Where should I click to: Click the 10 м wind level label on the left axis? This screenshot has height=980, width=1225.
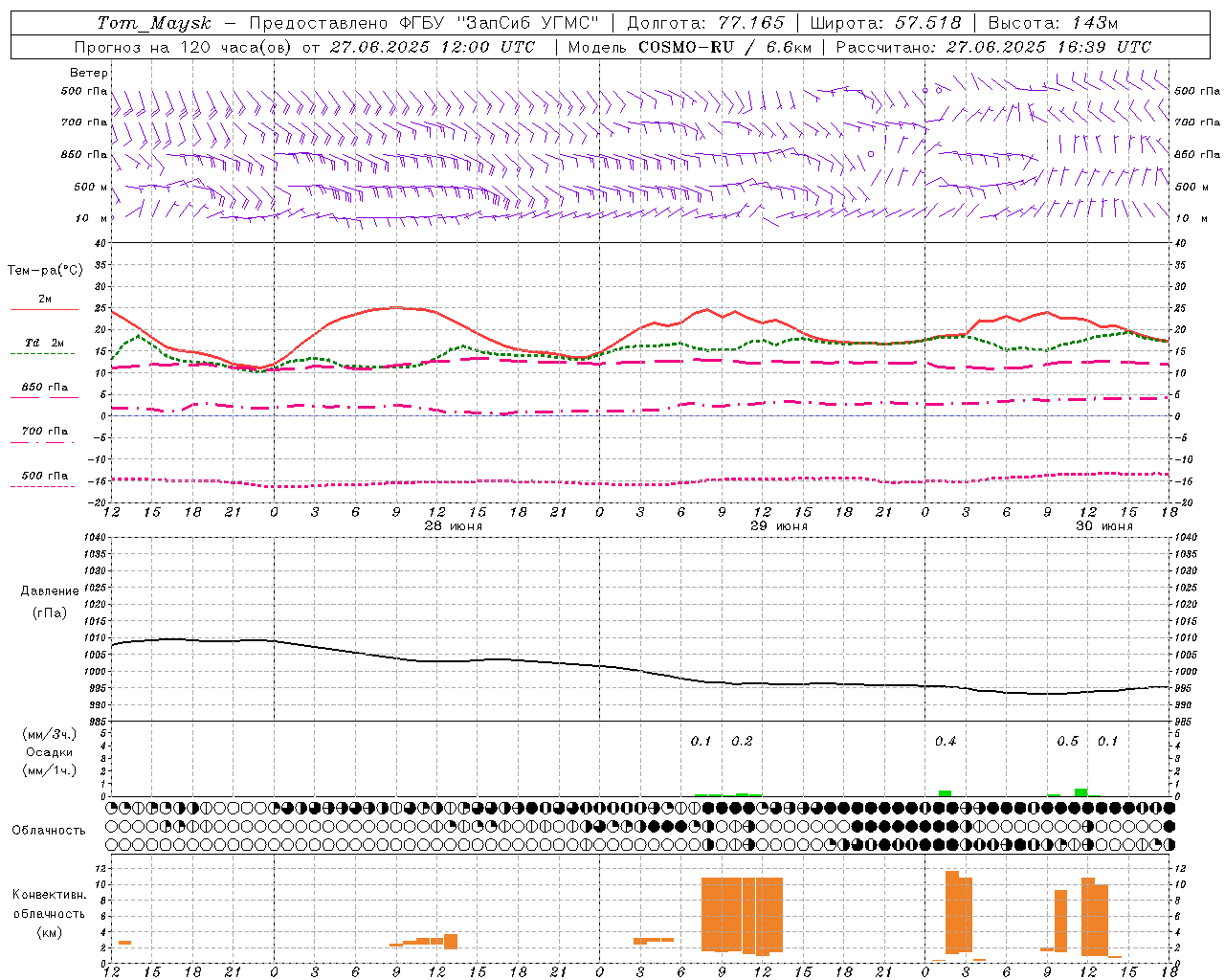click(92, 218)
